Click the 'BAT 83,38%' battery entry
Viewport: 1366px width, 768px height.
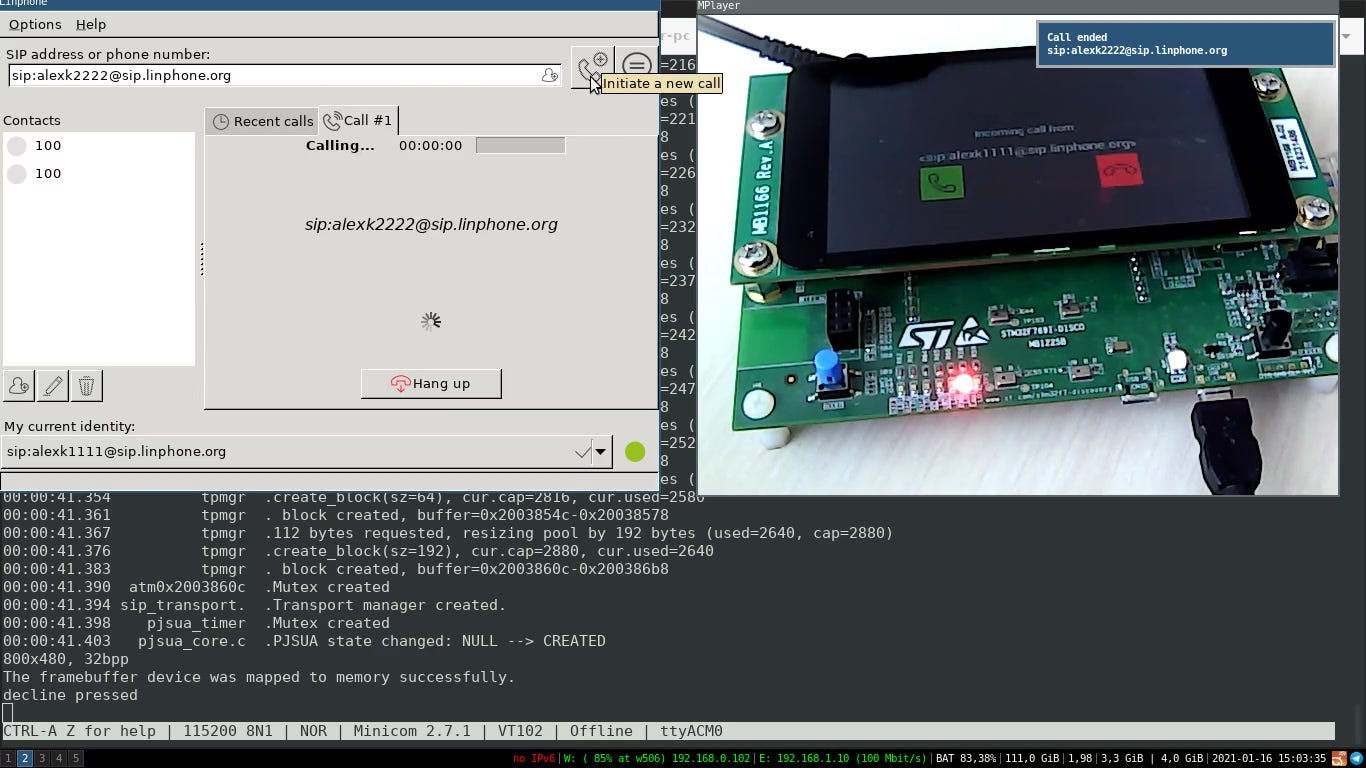click(x=966, y=758)
